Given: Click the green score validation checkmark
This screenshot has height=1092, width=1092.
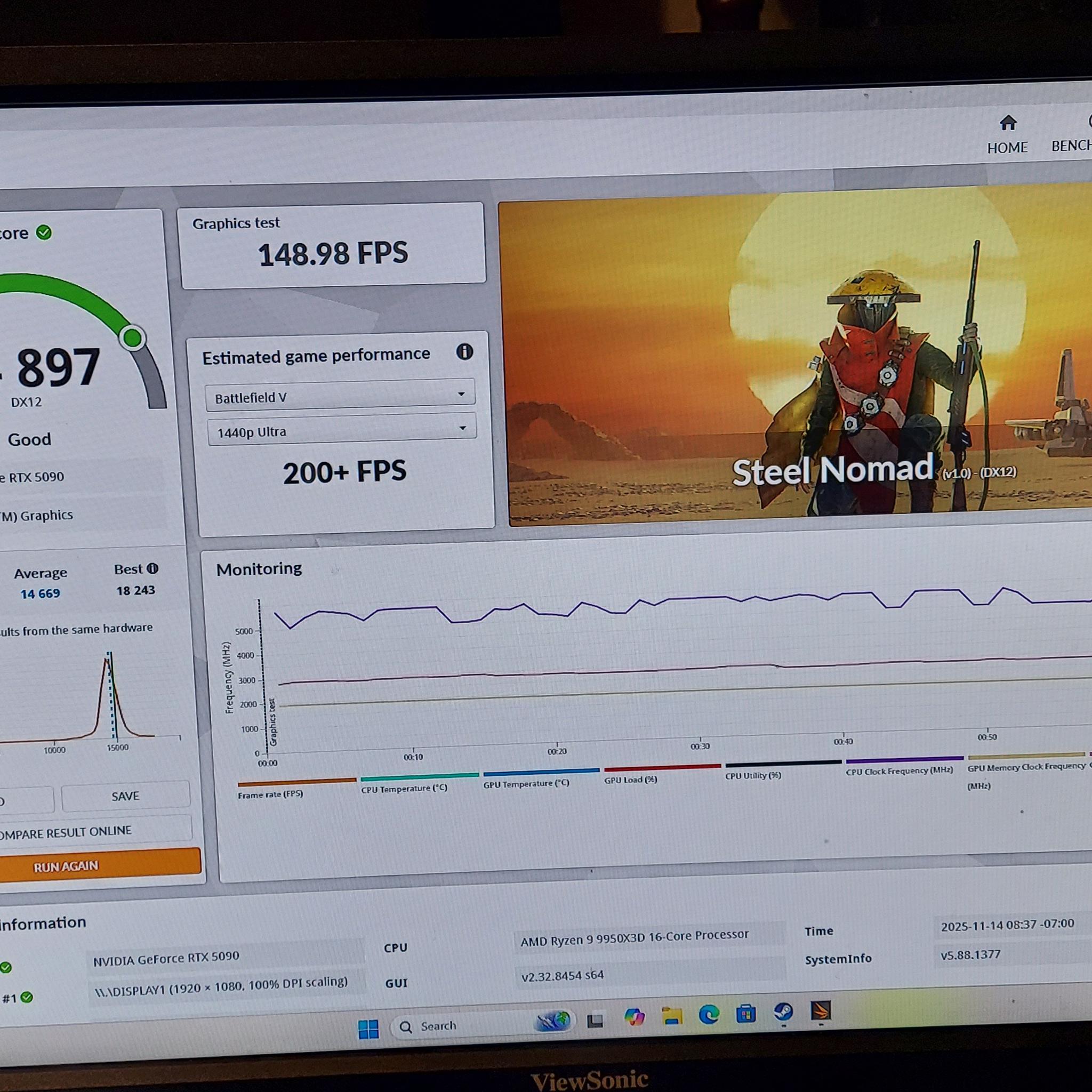Looking at the screenshot, I should coord(44,232).
